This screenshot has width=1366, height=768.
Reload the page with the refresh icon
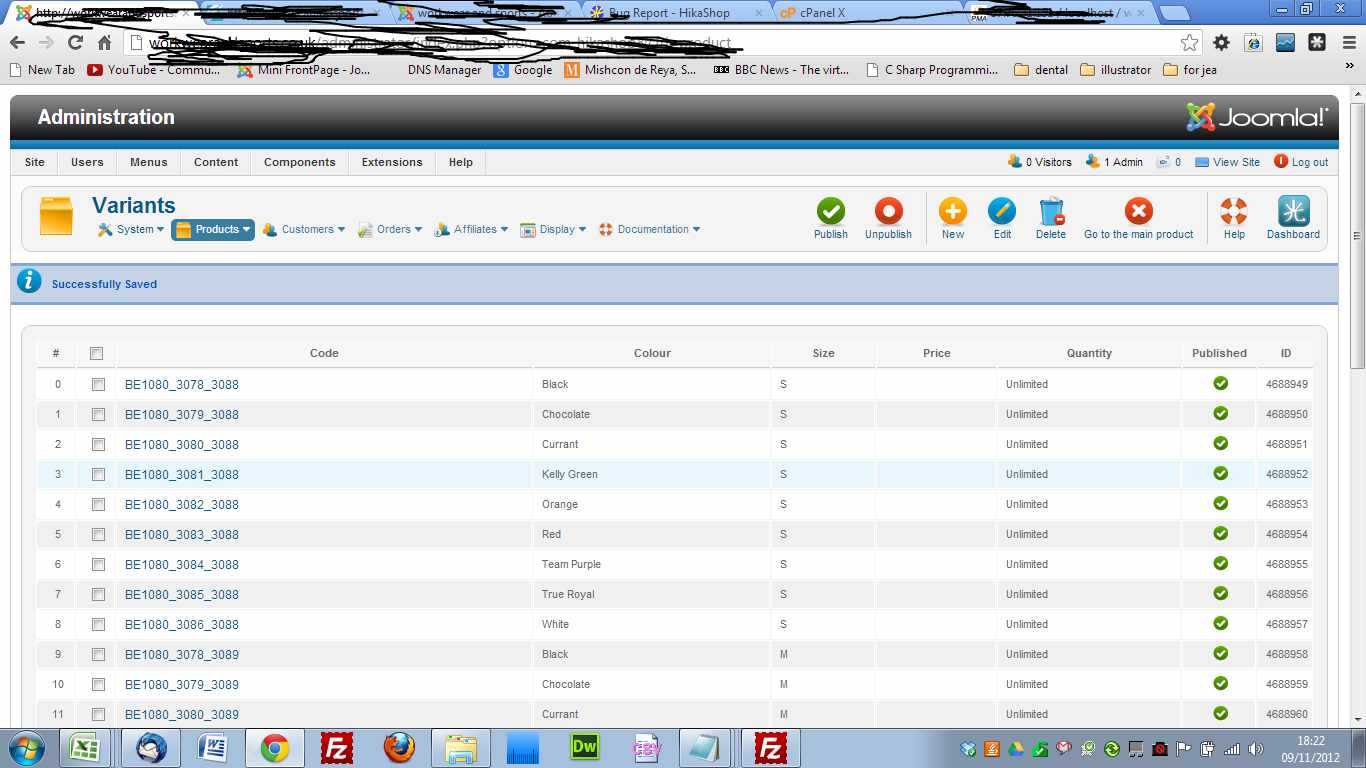click(x=75, y=43)
